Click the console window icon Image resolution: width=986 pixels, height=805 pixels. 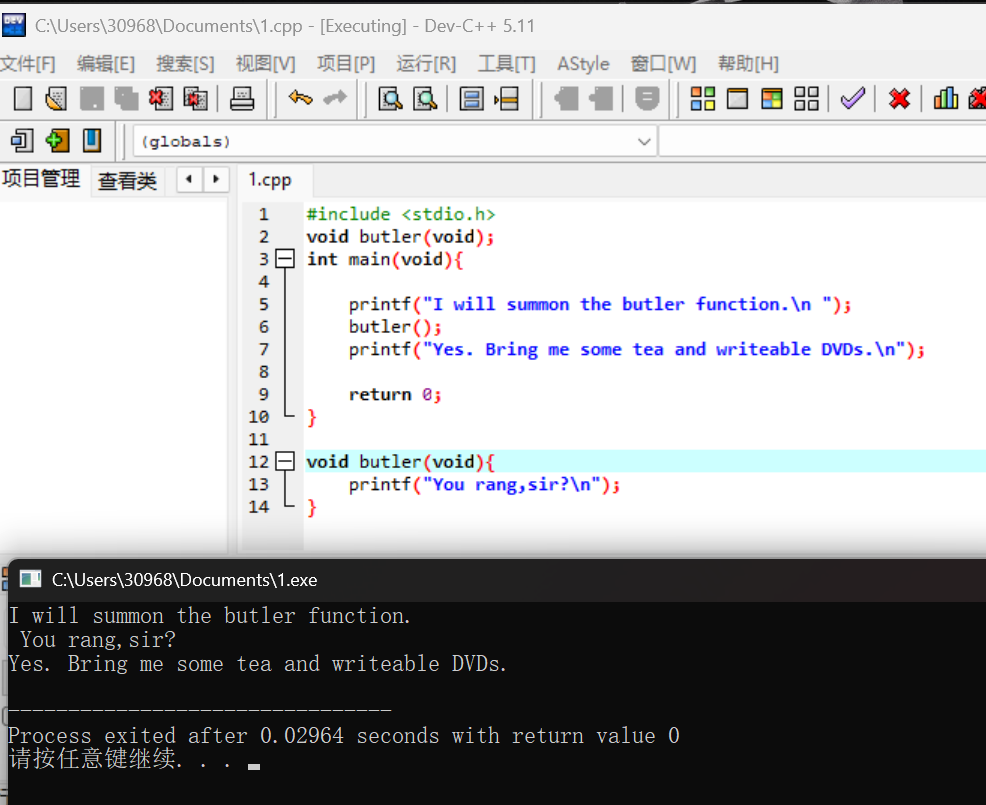pos(30,579)
